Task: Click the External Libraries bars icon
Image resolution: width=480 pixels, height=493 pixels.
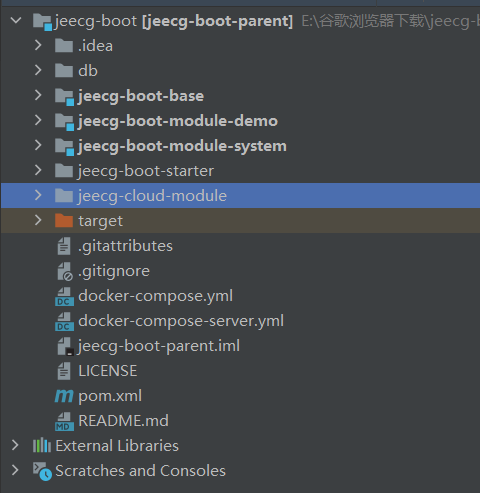Action: click(42, 446)
